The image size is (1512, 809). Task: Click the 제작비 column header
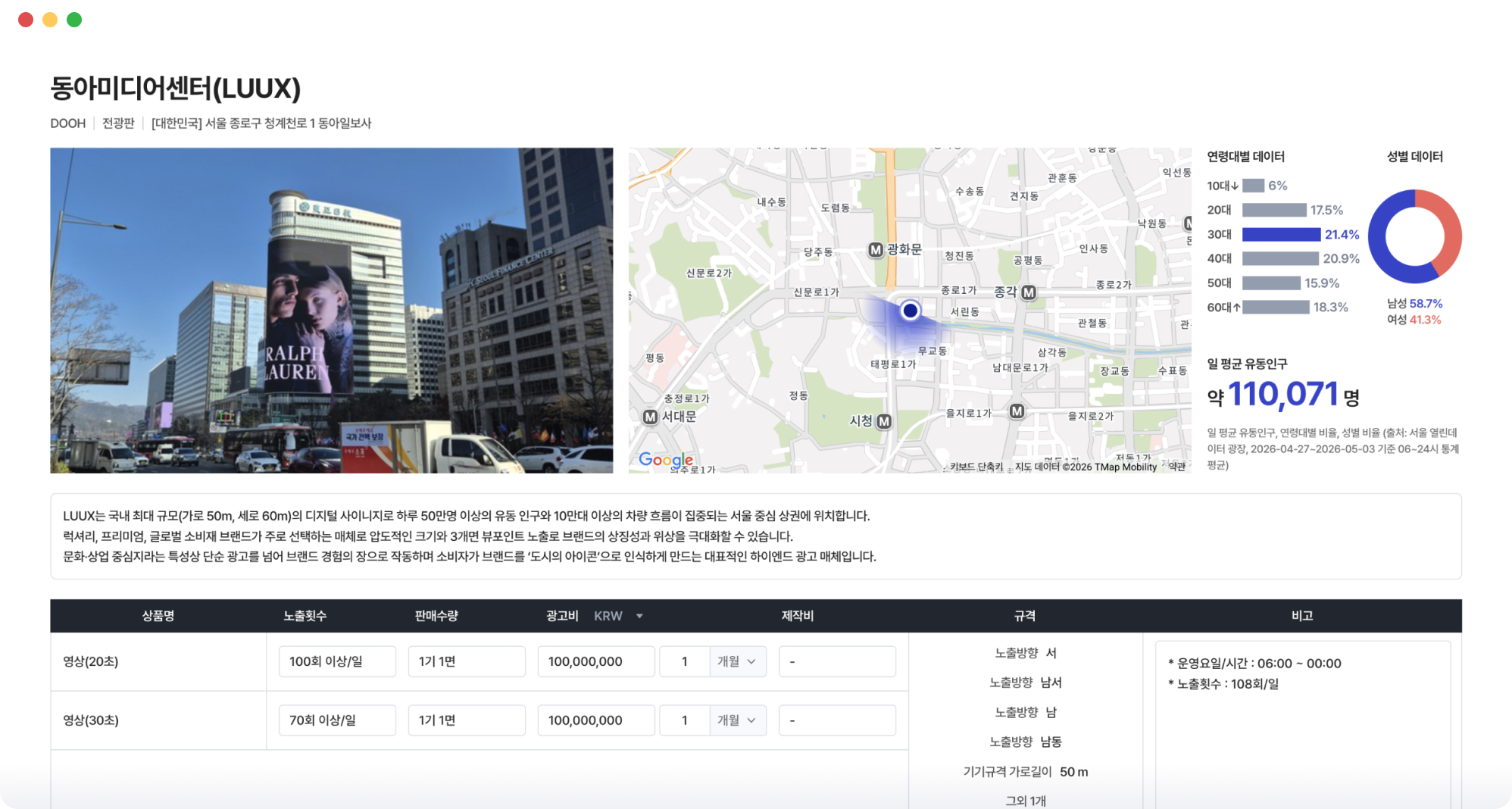pos(798,616)
